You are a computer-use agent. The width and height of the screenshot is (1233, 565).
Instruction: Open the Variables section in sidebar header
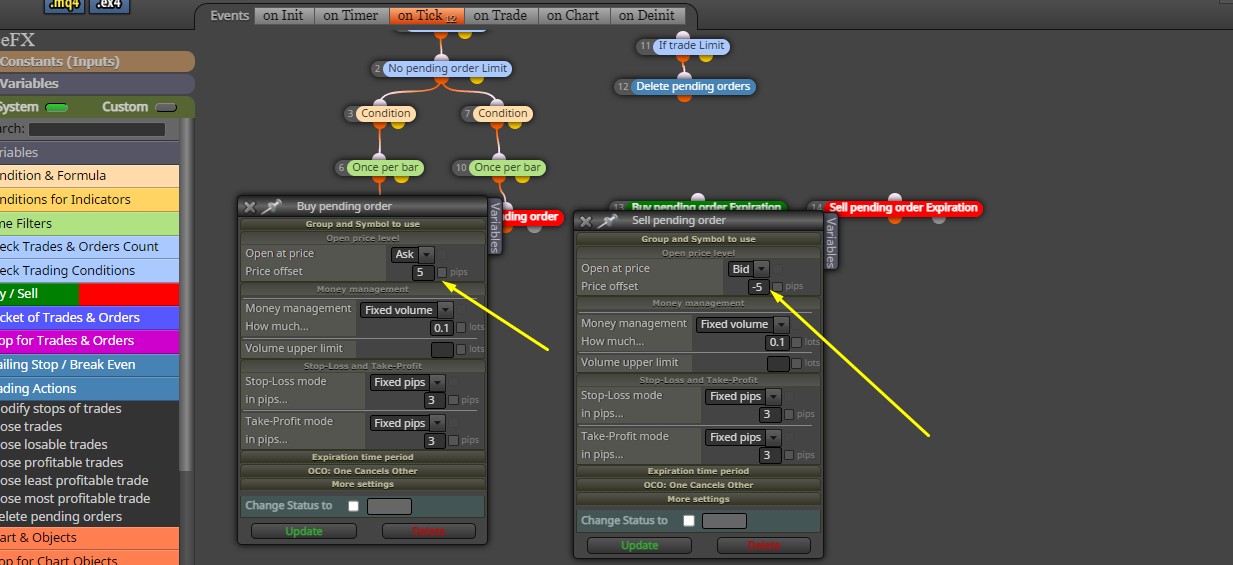coord(97,84)
